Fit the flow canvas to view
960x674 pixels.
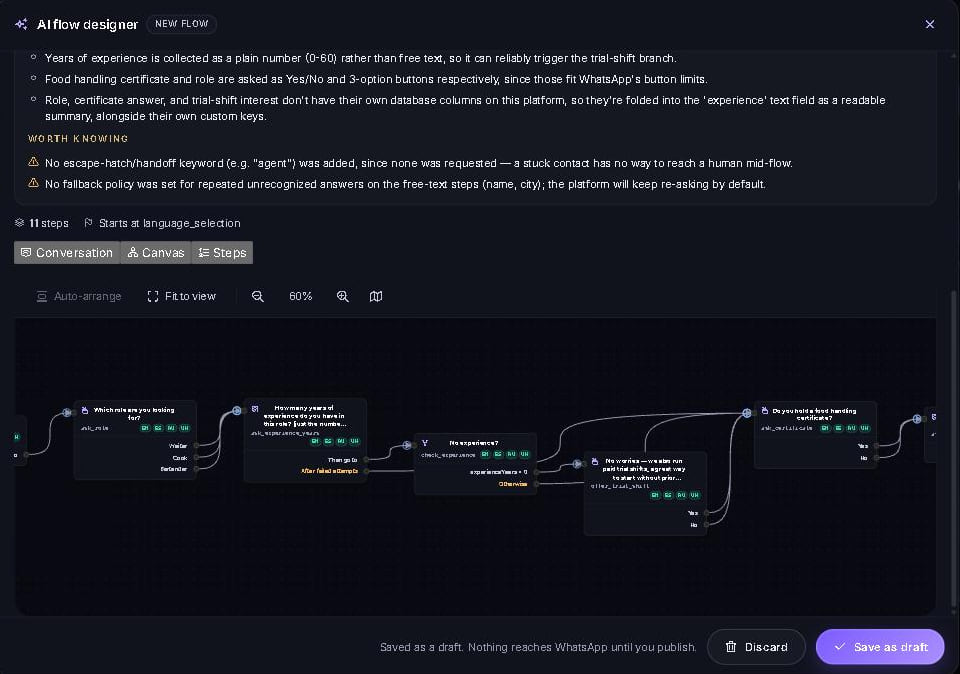pyautogui.click(x=182, y=296)
